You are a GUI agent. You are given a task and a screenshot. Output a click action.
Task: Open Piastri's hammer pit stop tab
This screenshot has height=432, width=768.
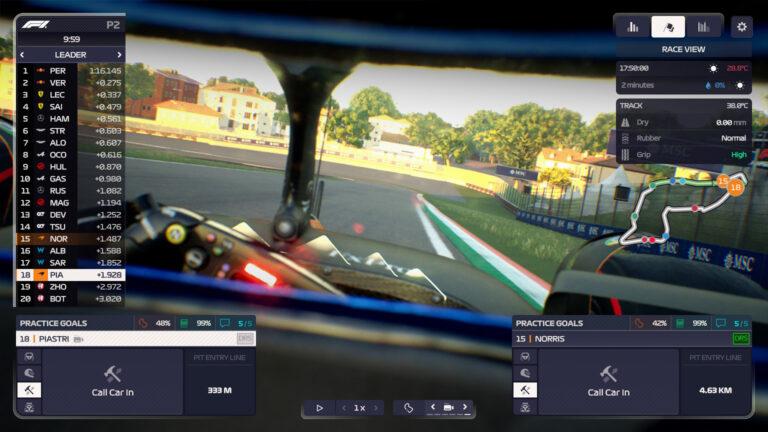[x=29, y=390]
